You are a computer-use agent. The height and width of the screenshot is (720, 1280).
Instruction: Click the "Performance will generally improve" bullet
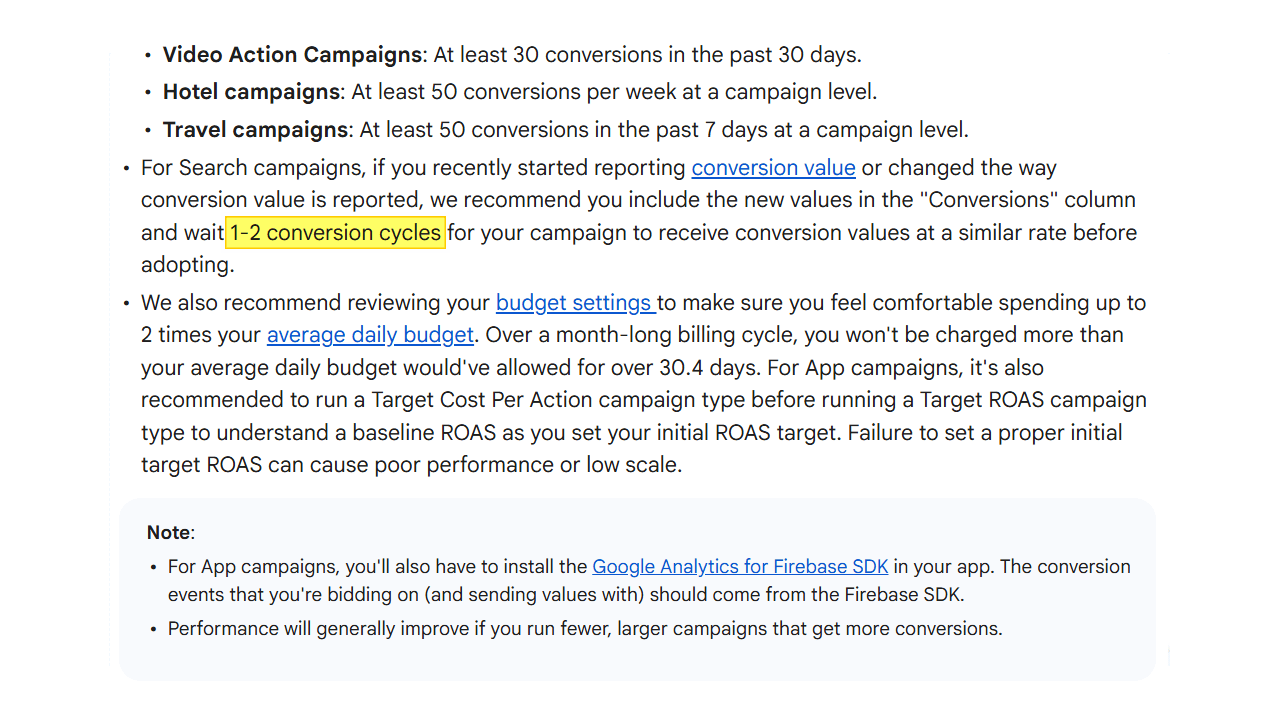(585, 629)
